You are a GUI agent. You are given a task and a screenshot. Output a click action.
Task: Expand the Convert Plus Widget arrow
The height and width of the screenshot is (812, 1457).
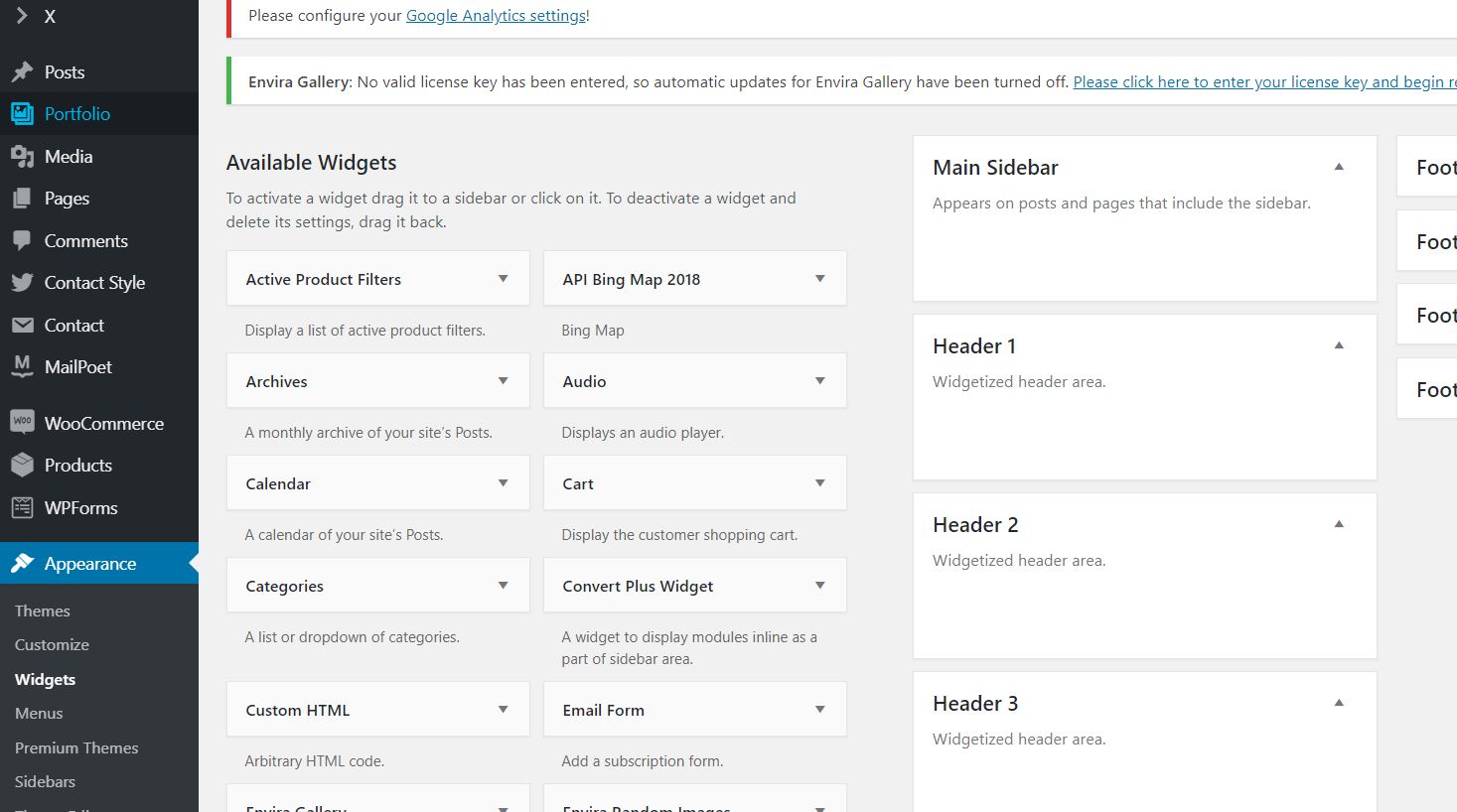pyautogui.click(x=820, y=586)
